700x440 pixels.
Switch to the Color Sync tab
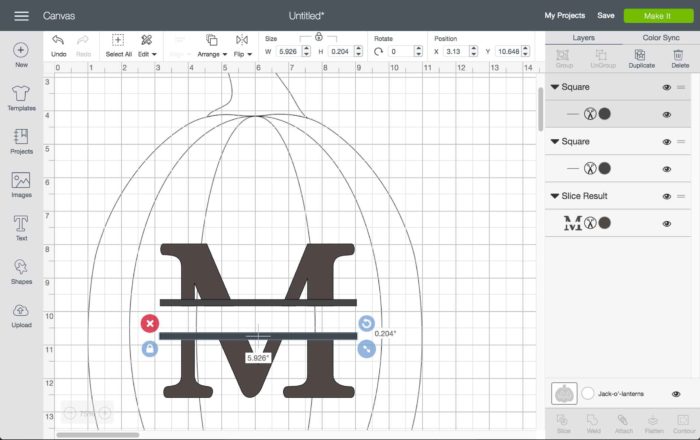point(661,38)
